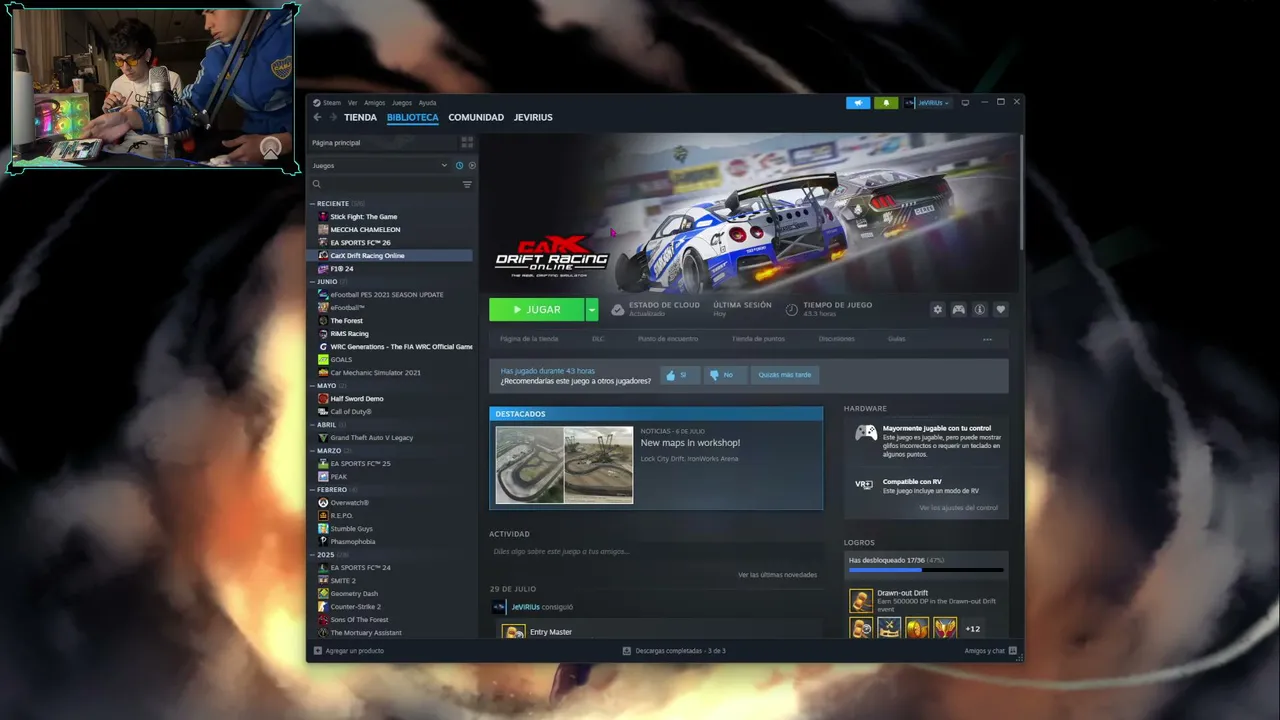Open New maps in workshop news thumbnail
The width and height of the screenshot is (1280, 720).
(x=564, y=465)
